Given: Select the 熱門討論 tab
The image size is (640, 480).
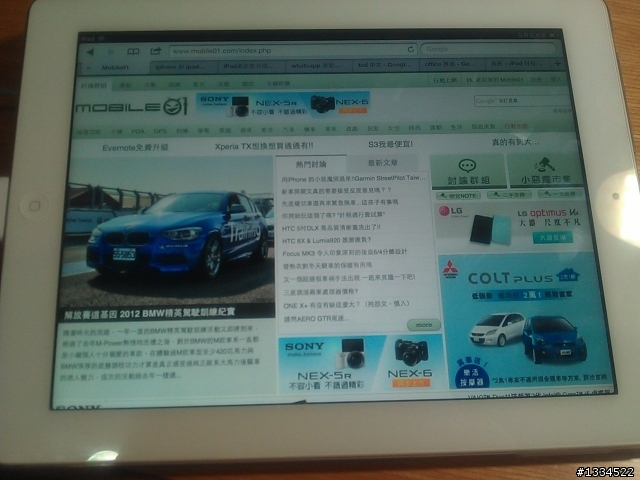Looking at the screenshot, I should 311,164.
